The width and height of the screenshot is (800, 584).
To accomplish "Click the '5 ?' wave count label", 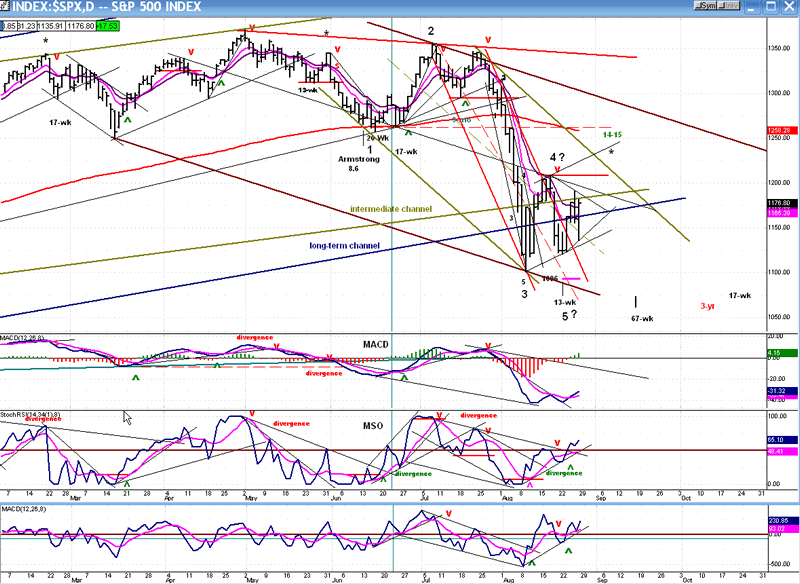I will pyautogui.click(x=569, y=316).
